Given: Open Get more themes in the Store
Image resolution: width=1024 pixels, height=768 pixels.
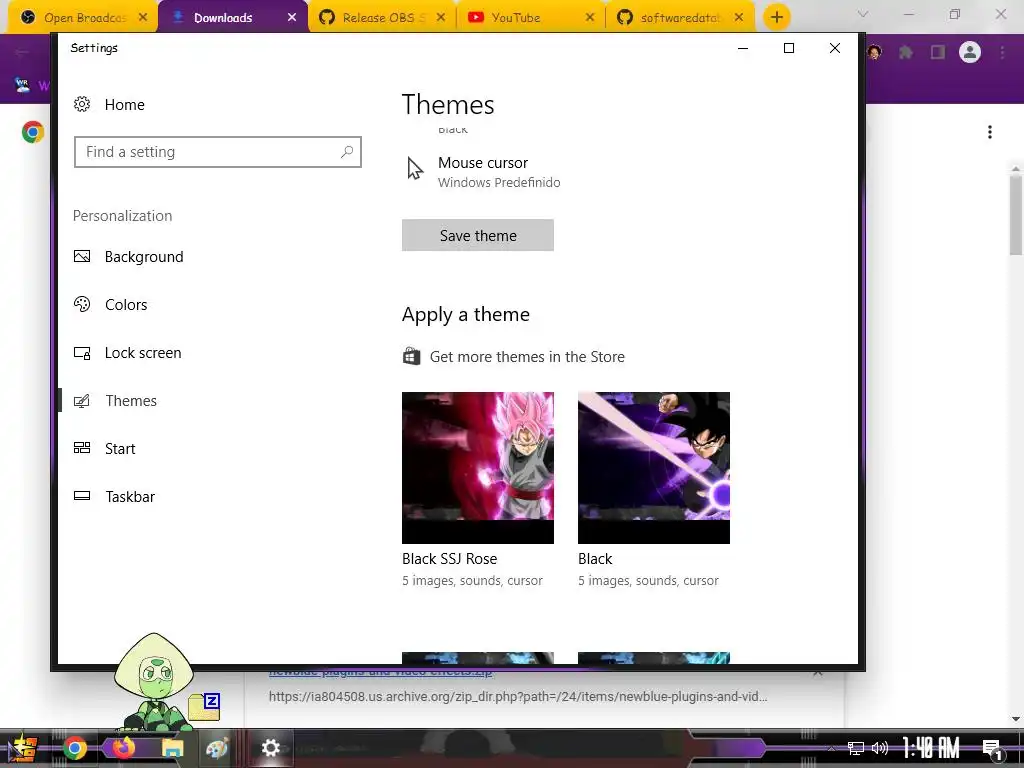Looking at the screenshot, I should pyautogui.click(x=513, y=357).
